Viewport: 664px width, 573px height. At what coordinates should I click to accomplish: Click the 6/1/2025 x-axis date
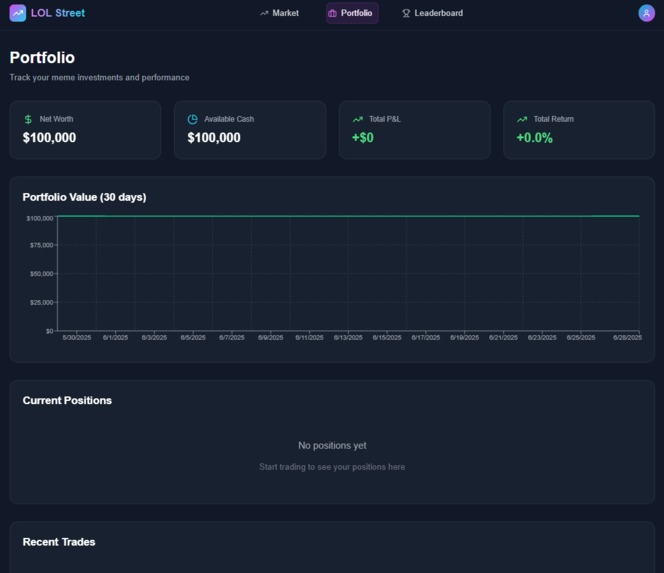(x=115, y=338)
